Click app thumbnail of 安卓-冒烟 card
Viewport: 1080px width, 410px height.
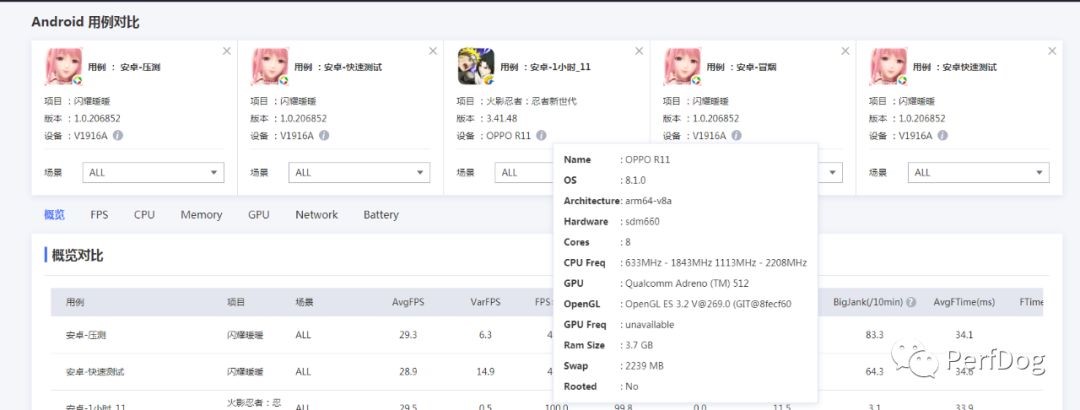coord(682,66)
